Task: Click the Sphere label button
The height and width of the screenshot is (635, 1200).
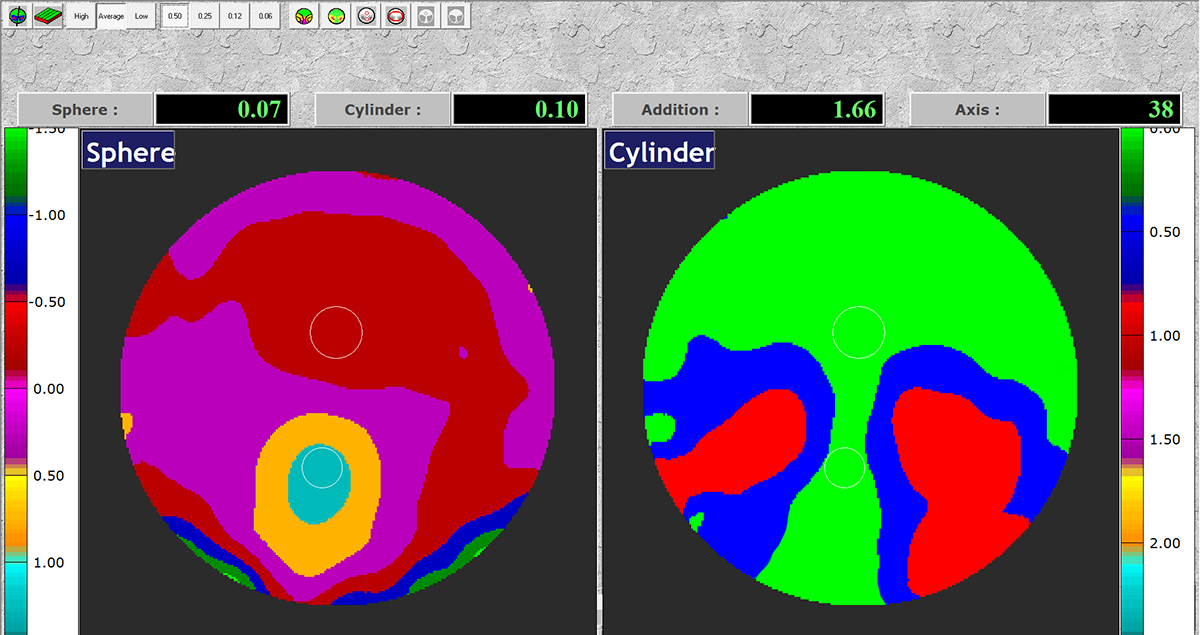Action: (x=85, y=110)
